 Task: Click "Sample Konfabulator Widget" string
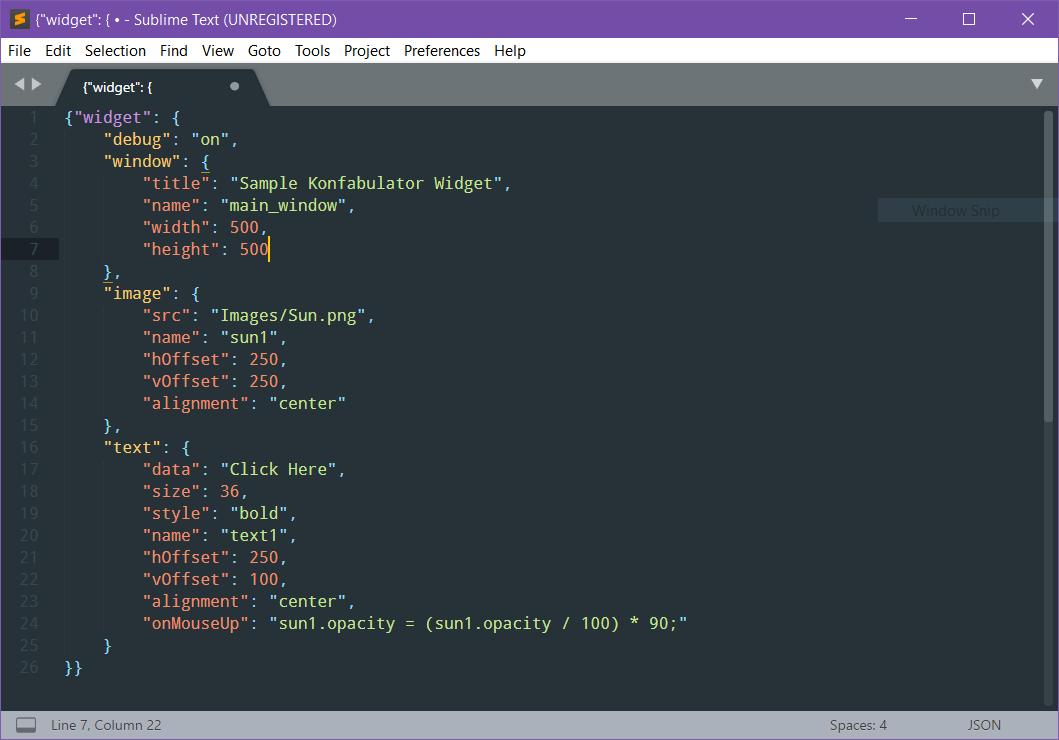click(x=366, y=184)
